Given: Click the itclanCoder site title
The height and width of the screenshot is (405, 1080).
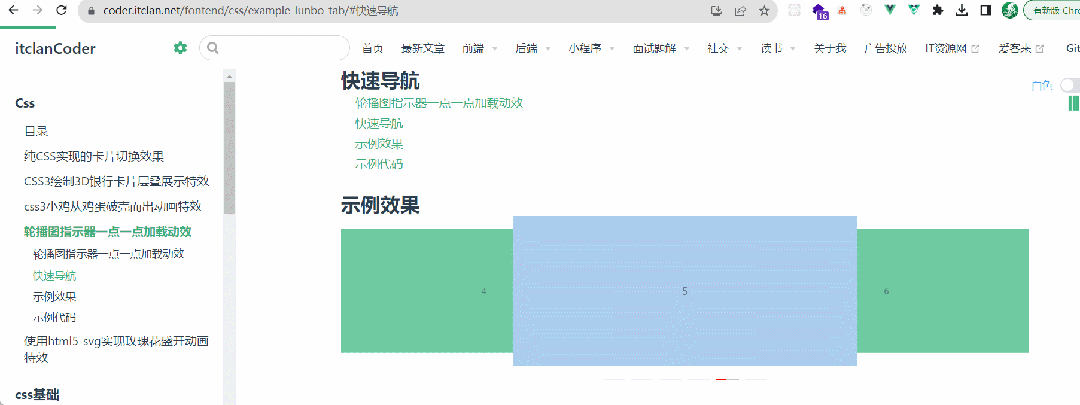Looking at the screenshot, I should tap(55, 48).
